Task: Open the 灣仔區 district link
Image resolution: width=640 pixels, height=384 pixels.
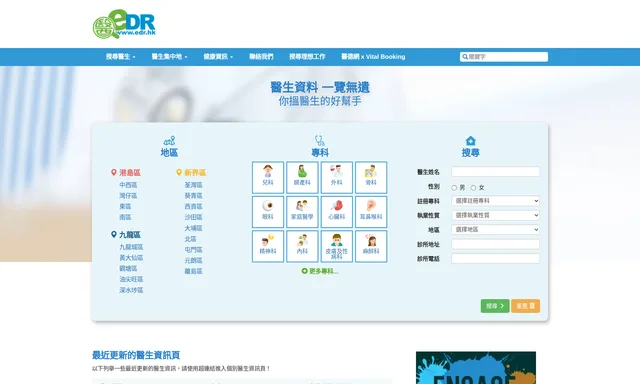Action: tap(128, 196)
